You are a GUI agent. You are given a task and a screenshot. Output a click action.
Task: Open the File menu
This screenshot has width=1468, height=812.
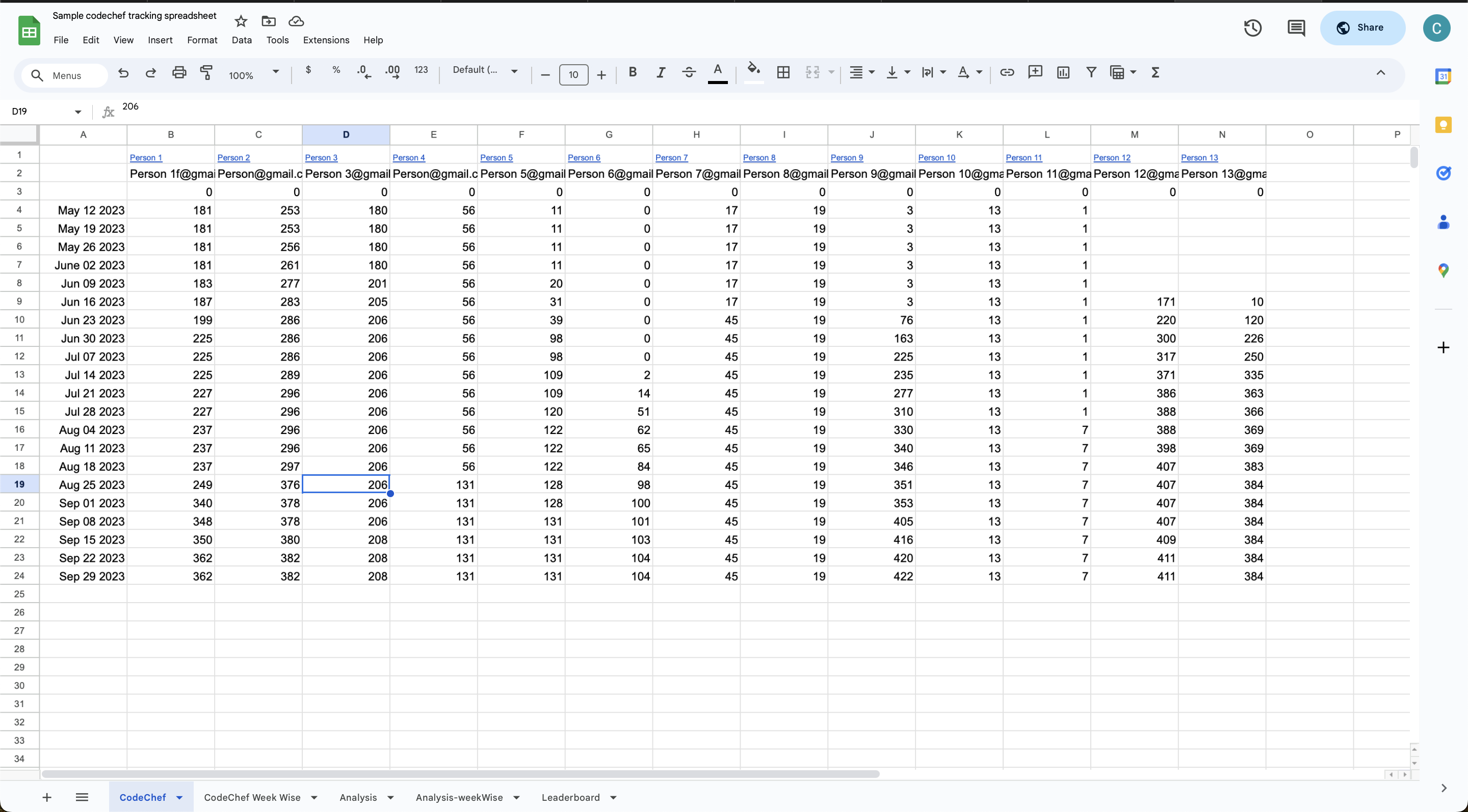[x=61, y=40]
